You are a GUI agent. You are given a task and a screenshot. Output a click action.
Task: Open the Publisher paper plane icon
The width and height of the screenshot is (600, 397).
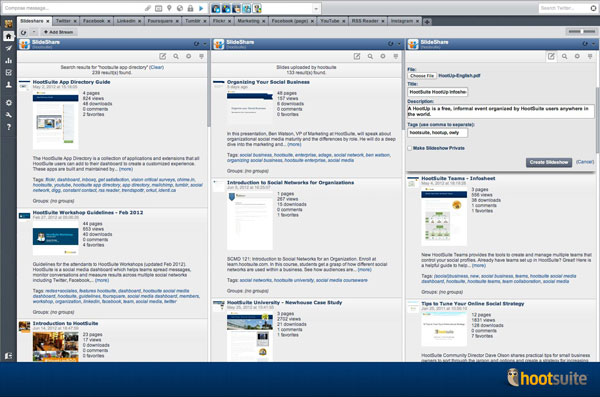click(x=8, y=48)
